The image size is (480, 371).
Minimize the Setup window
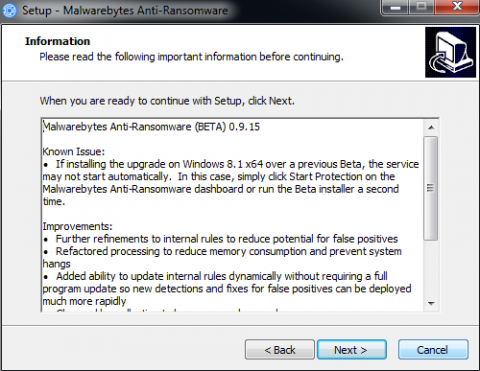(x=395, y=7)
